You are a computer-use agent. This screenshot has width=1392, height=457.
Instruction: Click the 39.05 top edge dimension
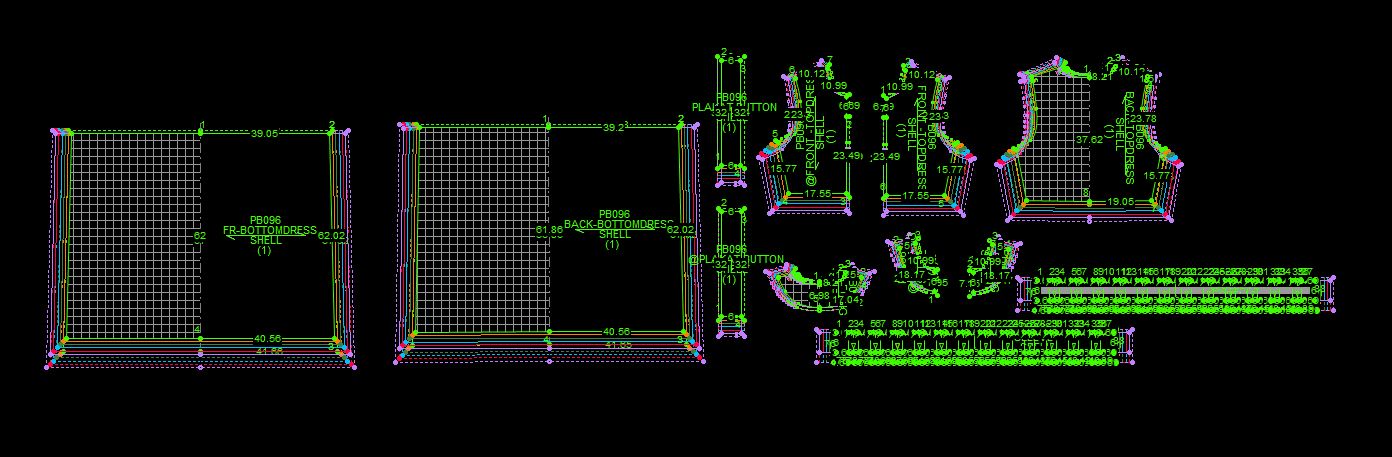[264, 133]
